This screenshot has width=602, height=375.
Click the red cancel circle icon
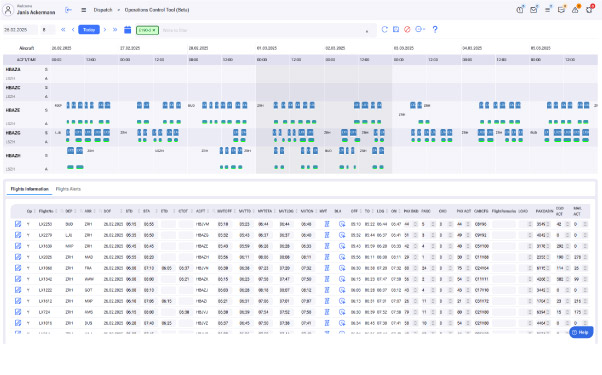[407, 30]
